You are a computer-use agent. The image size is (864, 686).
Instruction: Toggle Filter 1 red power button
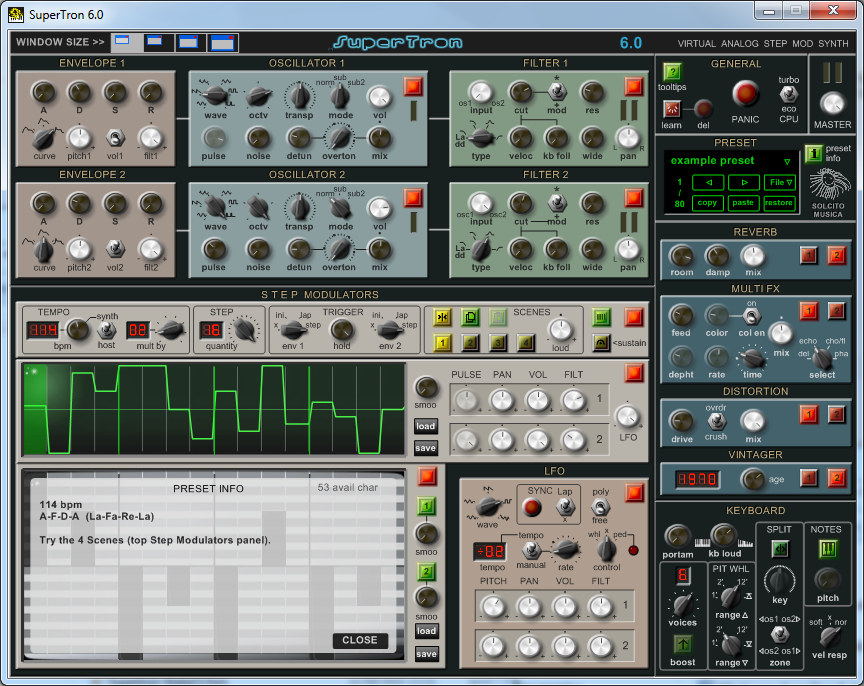pyautogui.click(x=634, y=87)
